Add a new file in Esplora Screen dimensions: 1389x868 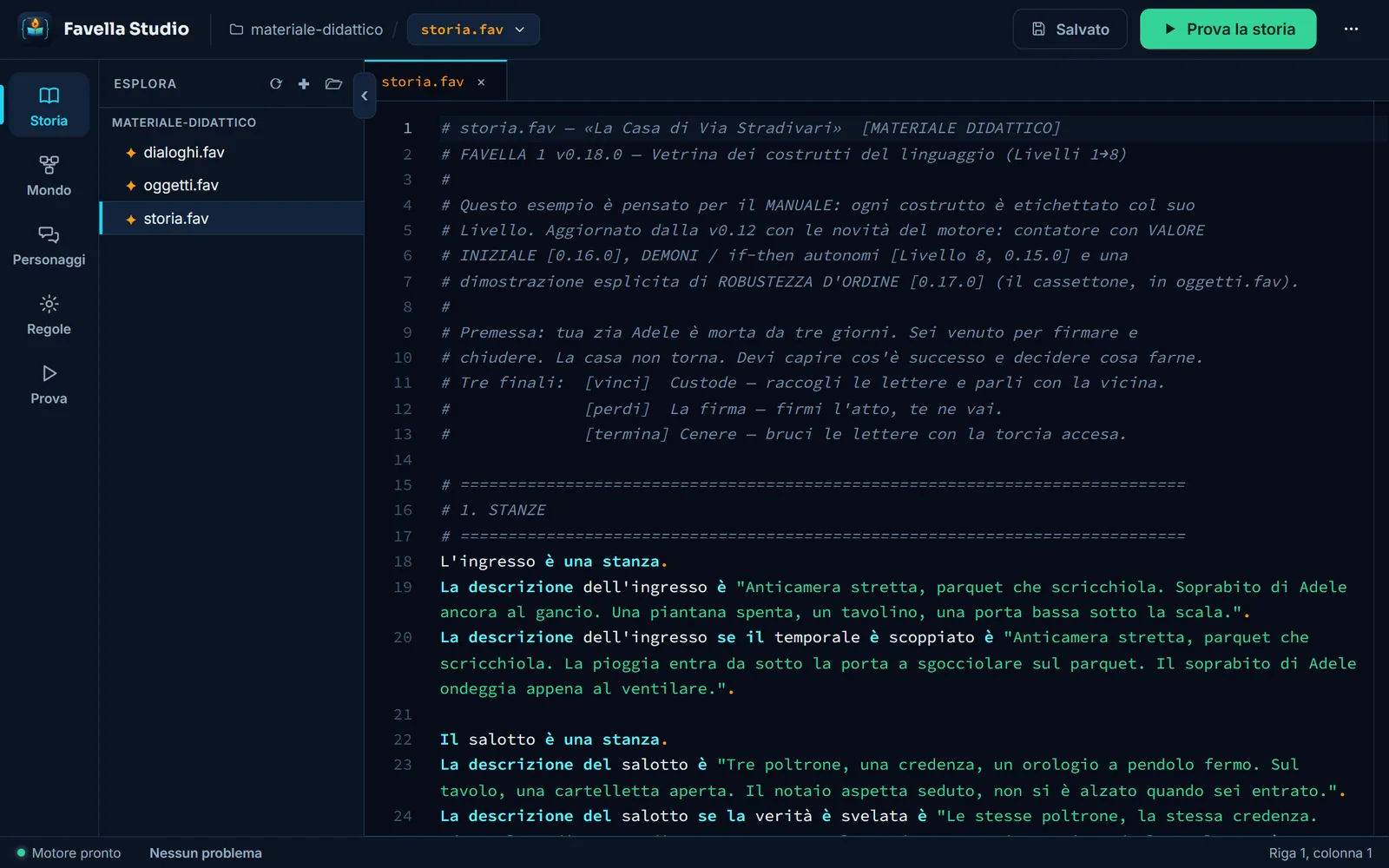(x=304, y=84)
